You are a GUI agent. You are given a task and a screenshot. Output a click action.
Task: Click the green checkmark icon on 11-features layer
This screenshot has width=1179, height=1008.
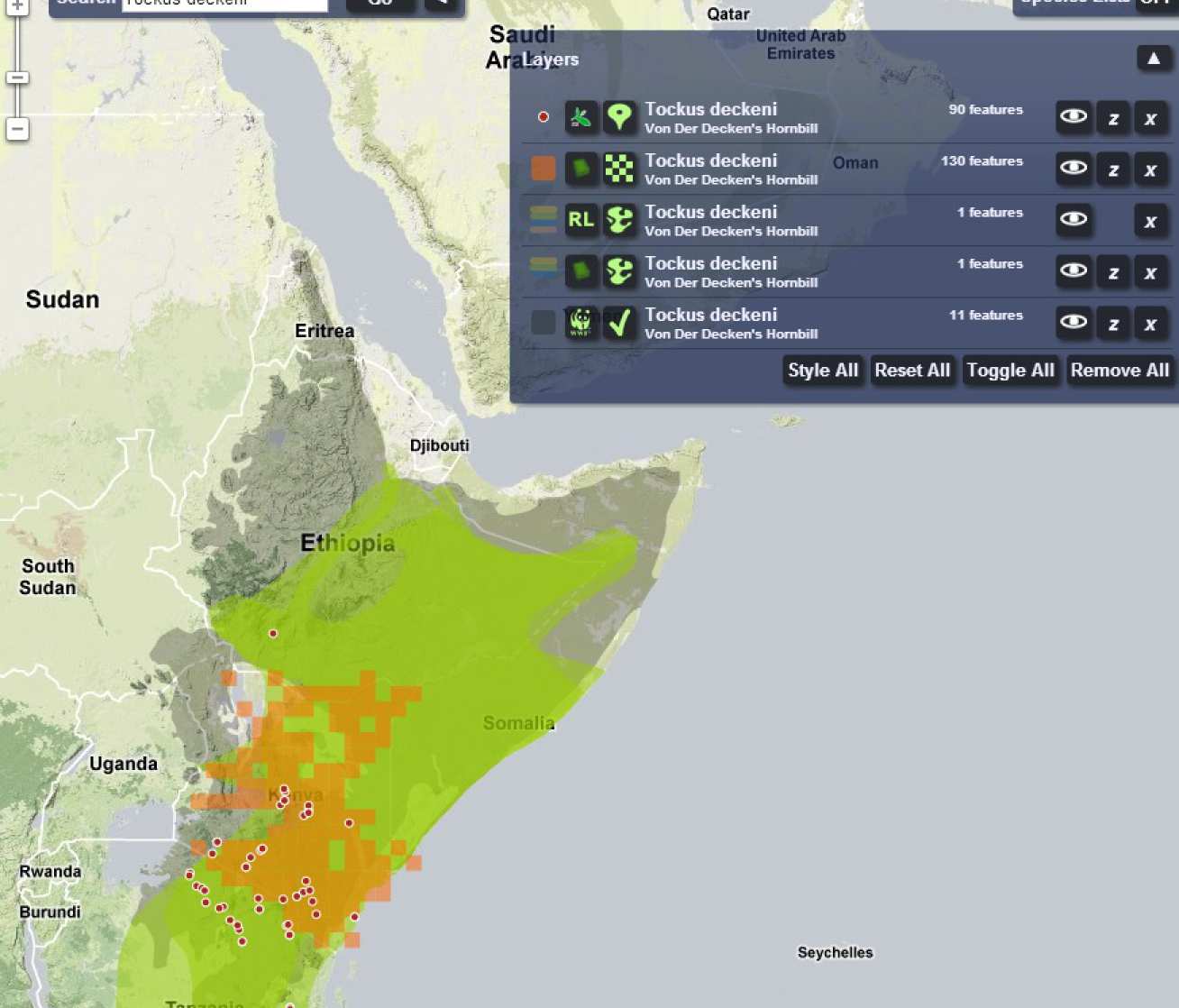tap(619, 323)
